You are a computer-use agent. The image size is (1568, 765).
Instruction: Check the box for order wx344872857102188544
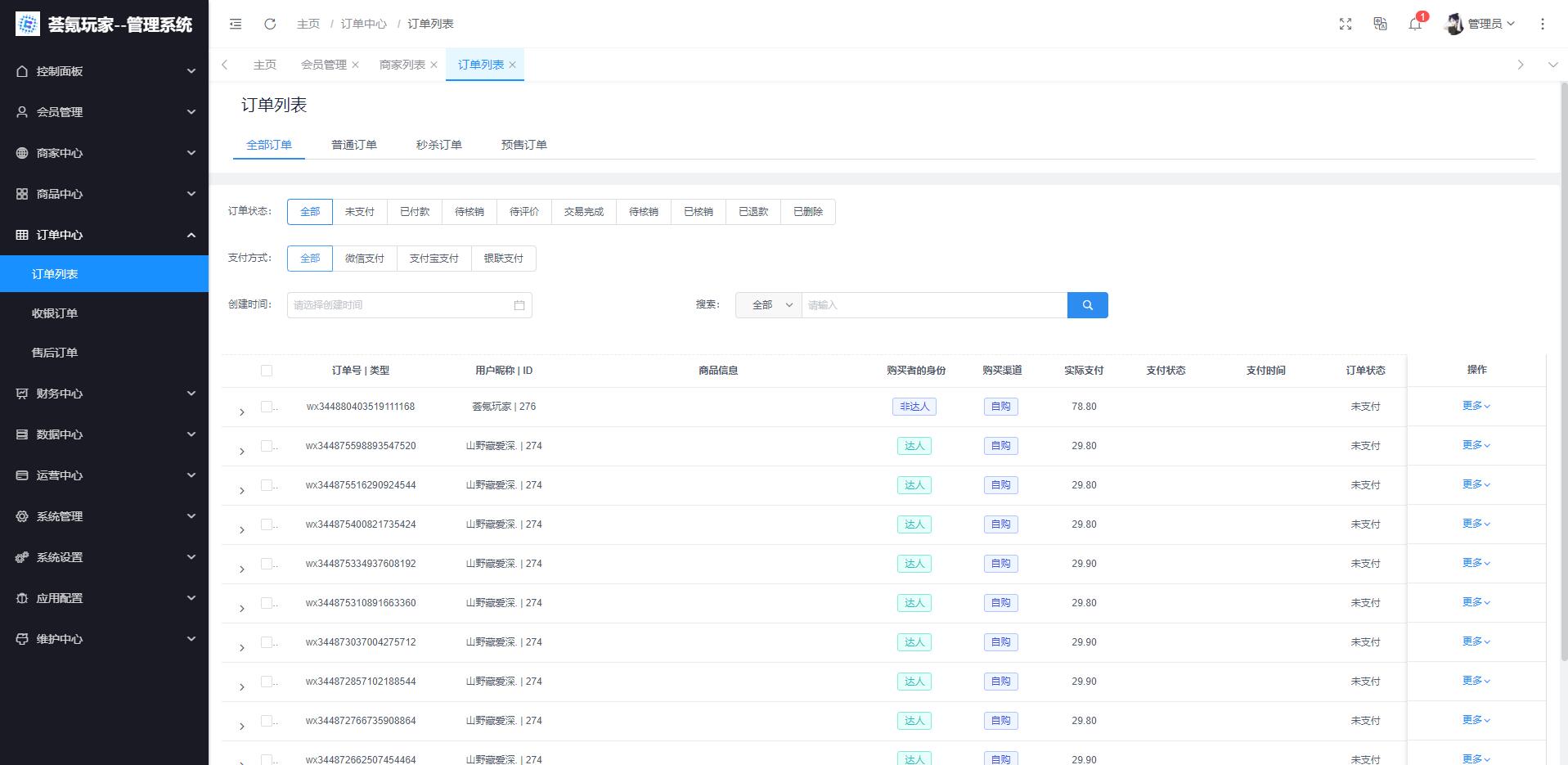[267, 682]
